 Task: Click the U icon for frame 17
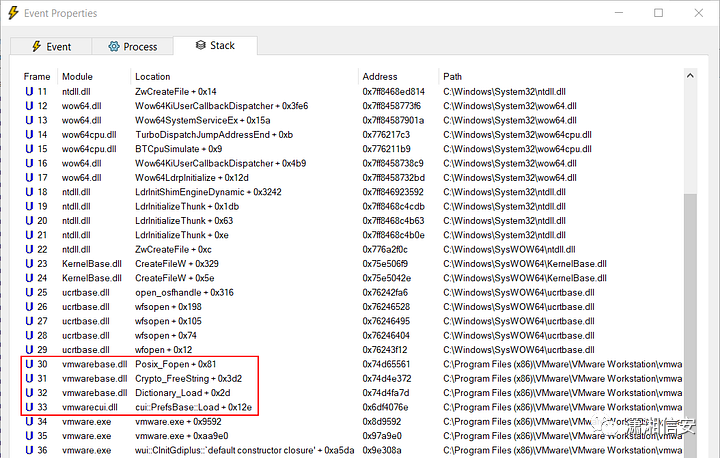pyautogui.click(x=29, y=177)
